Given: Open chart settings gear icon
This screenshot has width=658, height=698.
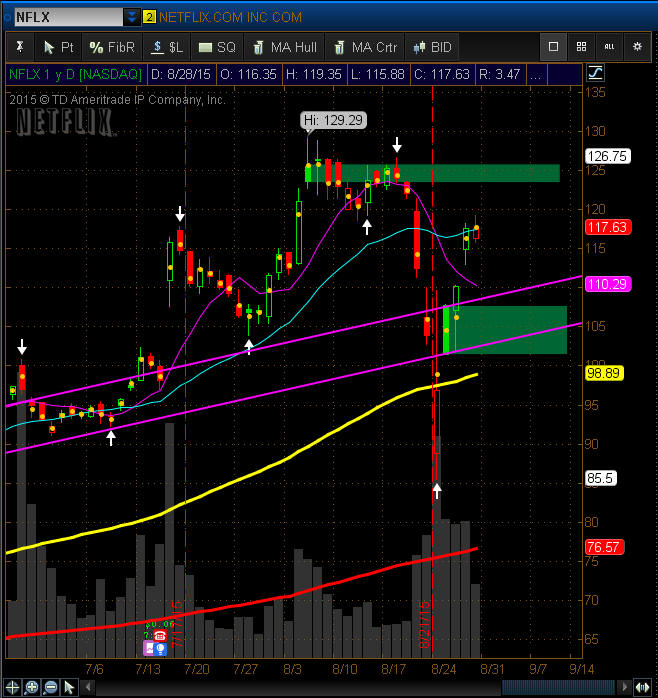Looking at the screenshot, I should pos(637,47).
